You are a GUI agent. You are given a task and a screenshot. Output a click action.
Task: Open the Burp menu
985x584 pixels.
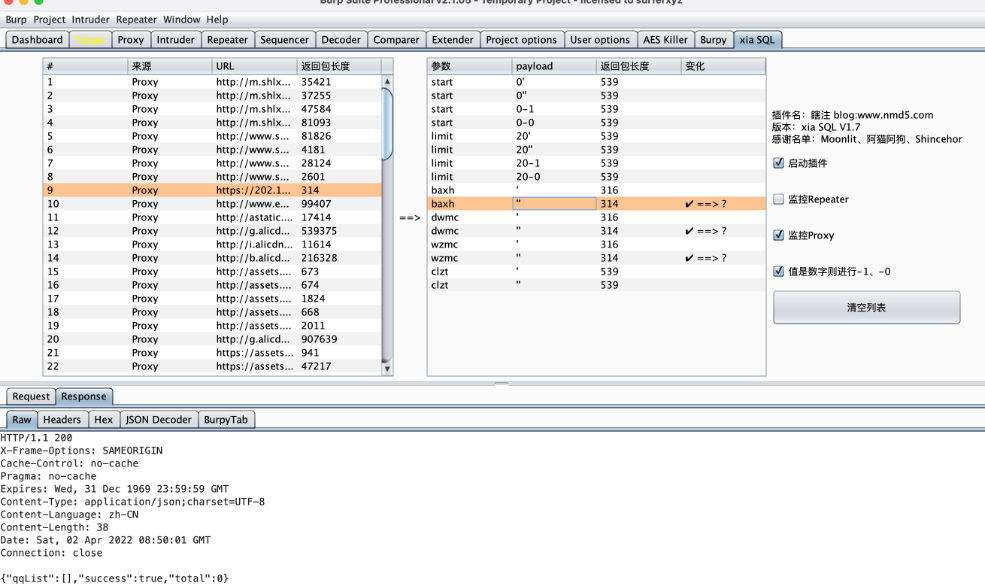(16, 19)
